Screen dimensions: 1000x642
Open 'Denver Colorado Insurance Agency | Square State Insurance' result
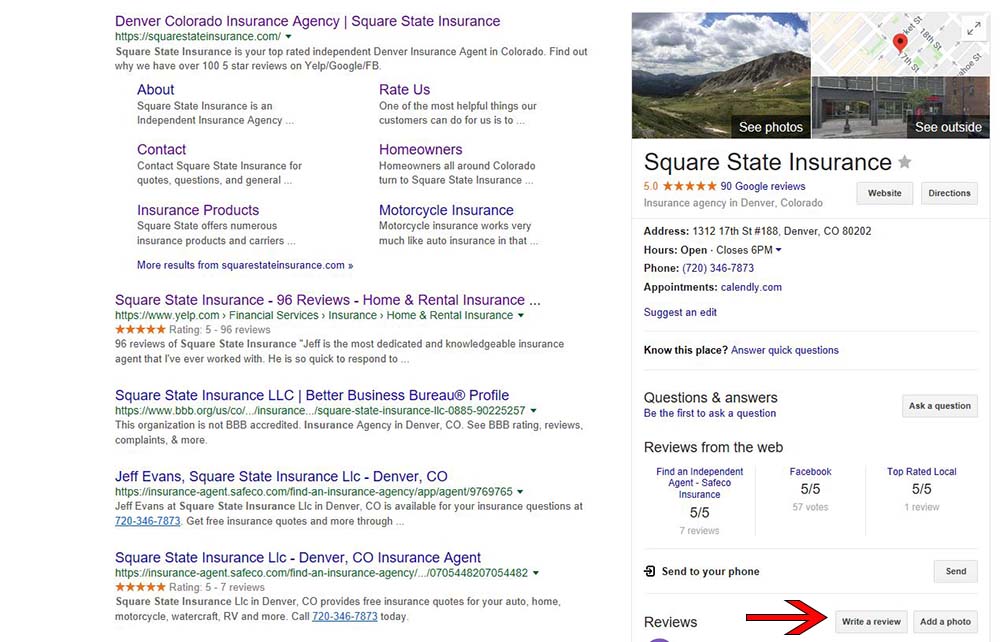point(307,21)
